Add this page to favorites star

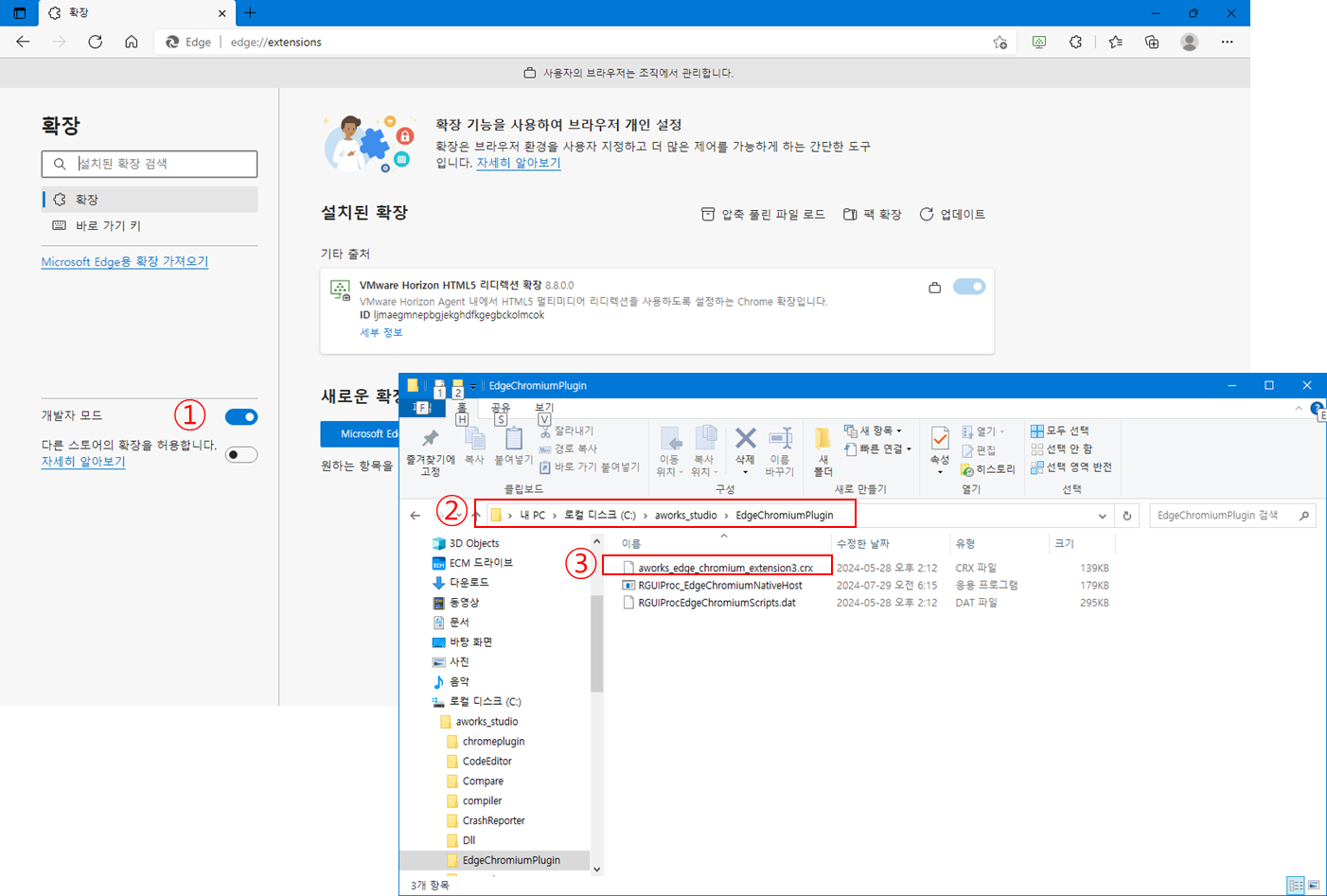pos(1000,42)
